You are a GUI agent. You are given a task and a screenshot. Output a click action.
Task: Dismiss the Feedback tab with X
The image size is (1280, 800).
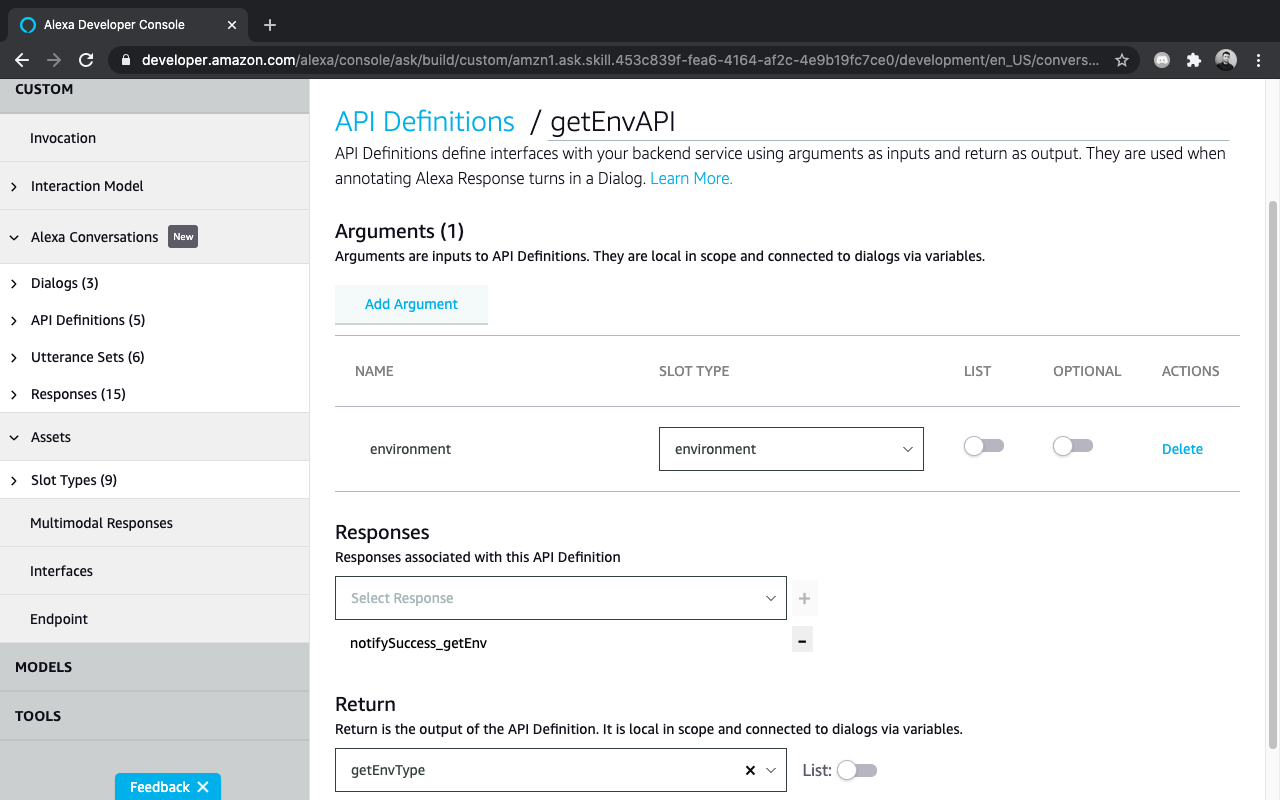point(203,787)
